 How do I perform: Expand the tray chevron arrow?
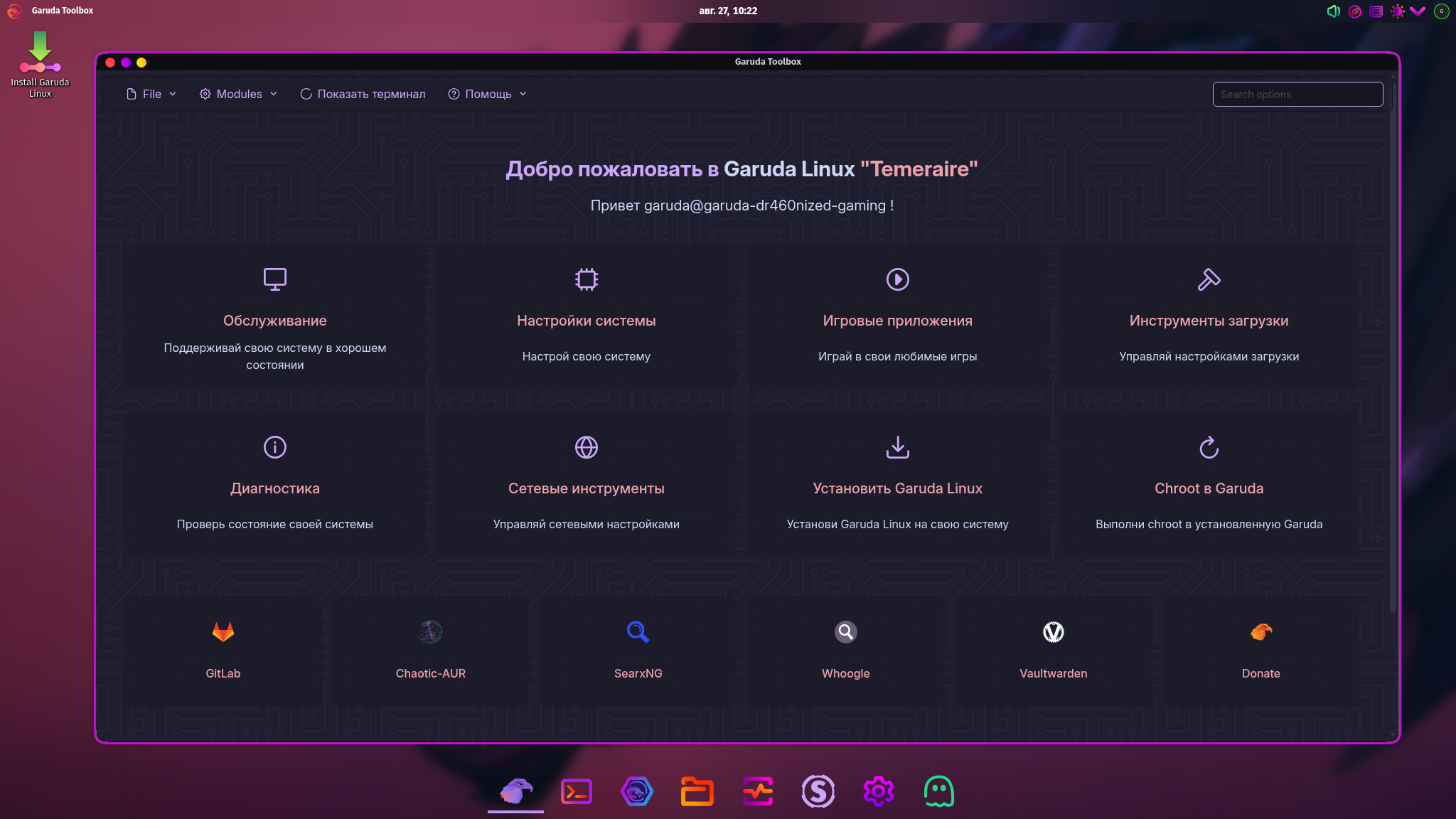1418,11
